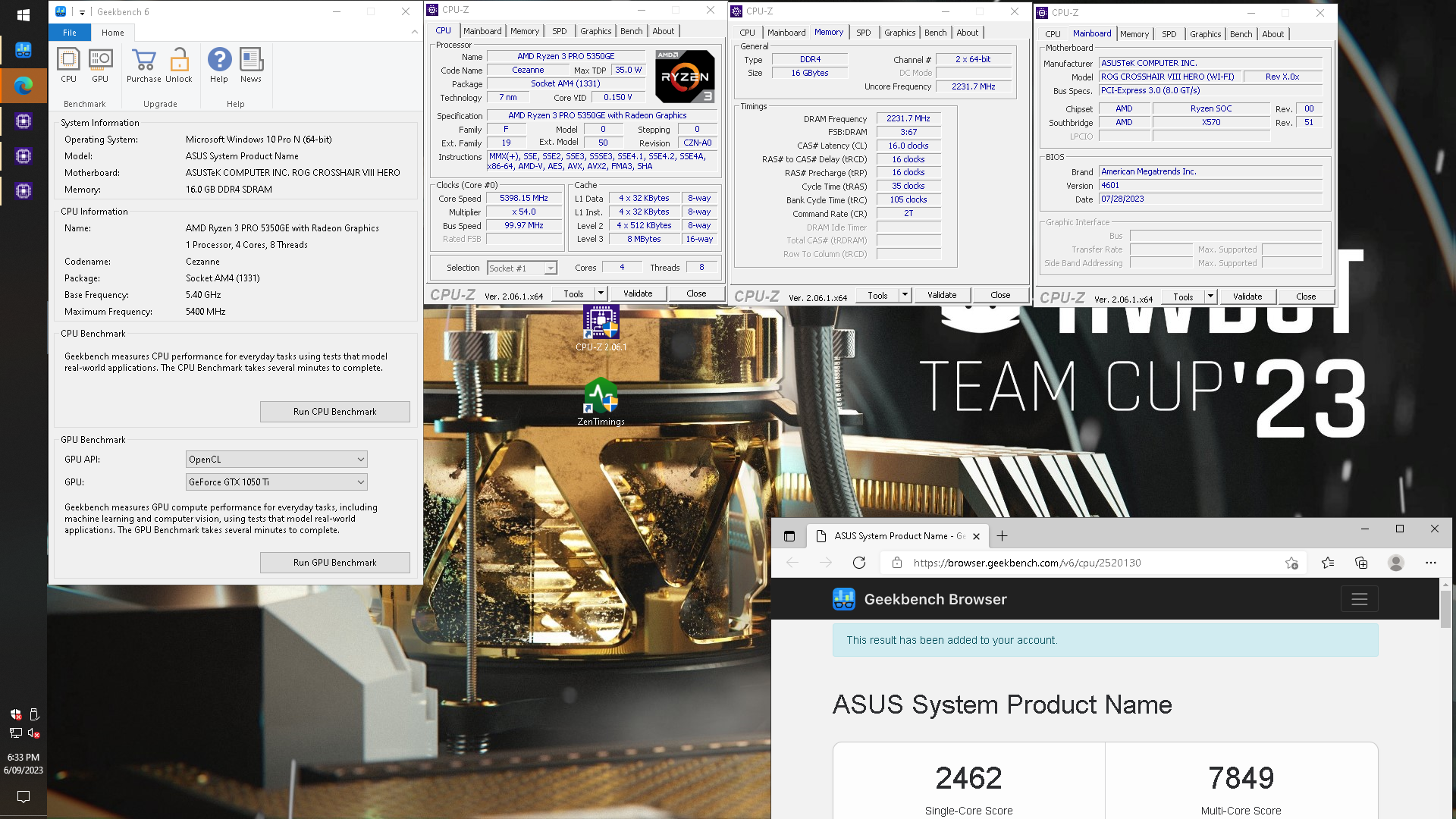Expand Tools arrow in CPU-Z Mainboard window

pos(1210,297)
